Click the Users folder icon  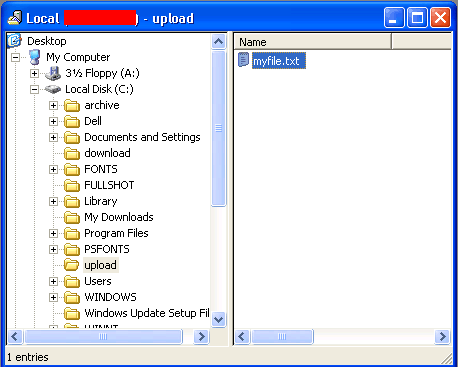(72, 281)
